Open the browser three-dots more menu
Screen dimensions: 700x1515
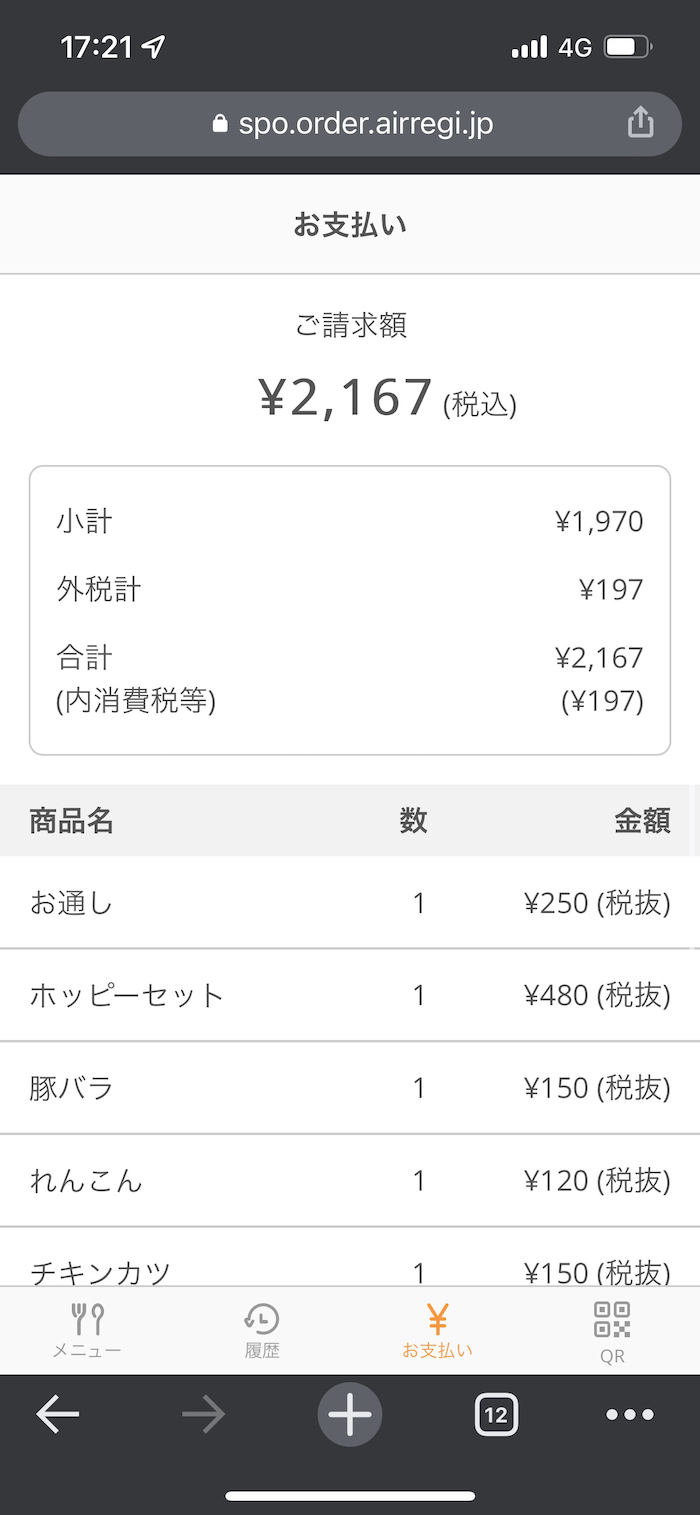tap(630, 1415)
